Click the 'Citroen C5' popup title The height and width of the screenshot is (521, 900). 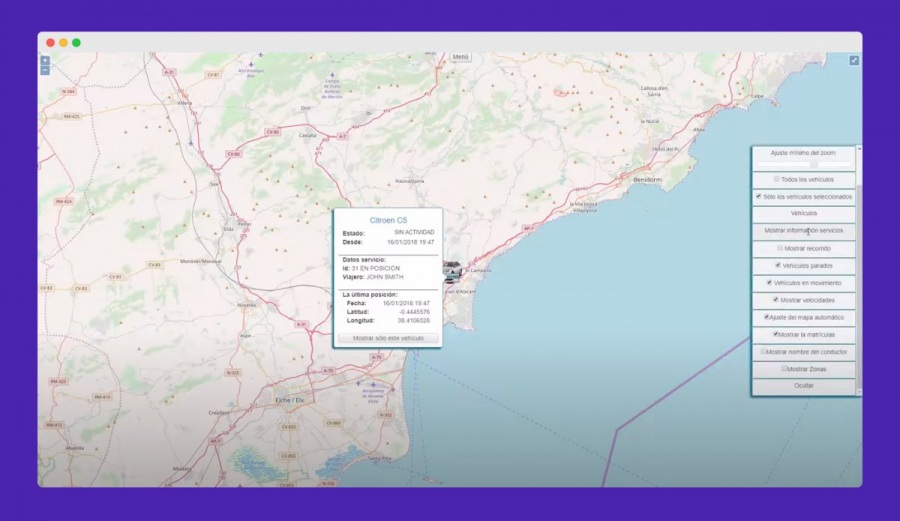coord(388,220)
